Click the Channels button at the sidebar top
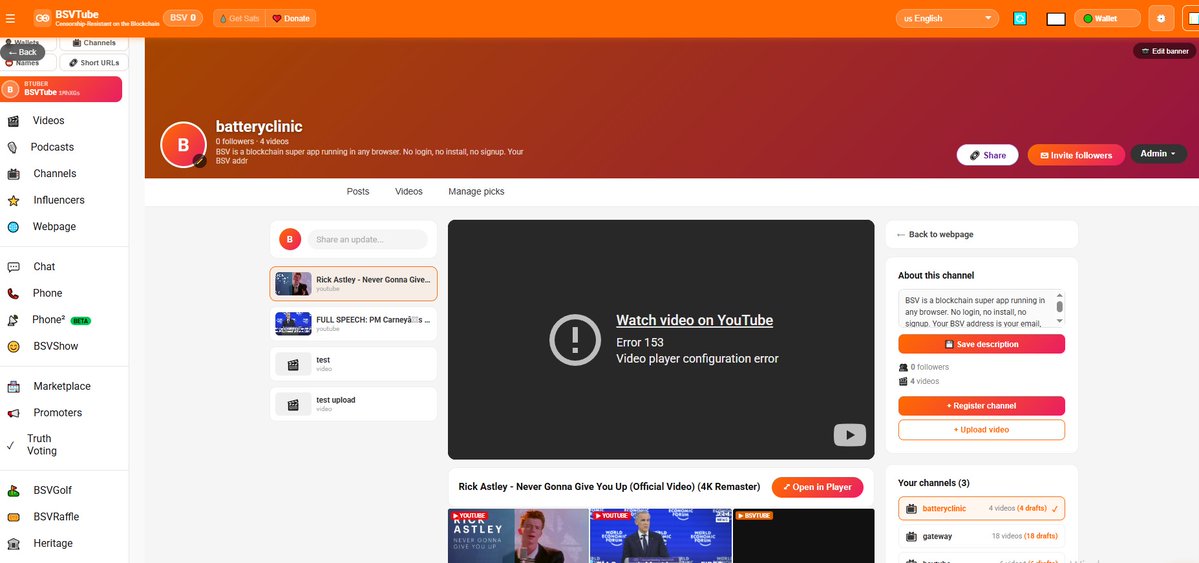1199x563 pixels. [94, 43]
